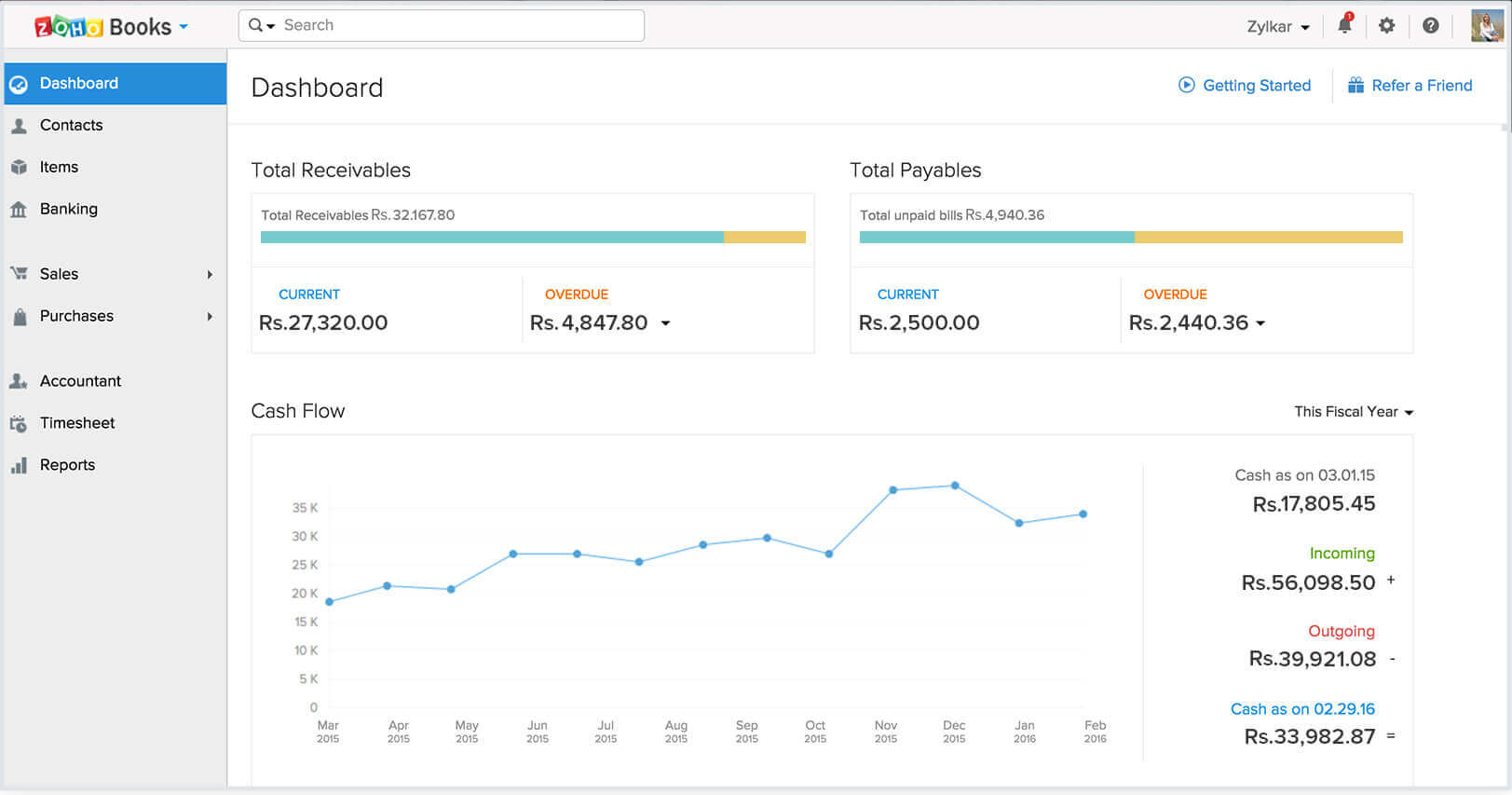The image size is (1512, 795).
Task: Click the Zoho Books logo
Action: [102, 27]
